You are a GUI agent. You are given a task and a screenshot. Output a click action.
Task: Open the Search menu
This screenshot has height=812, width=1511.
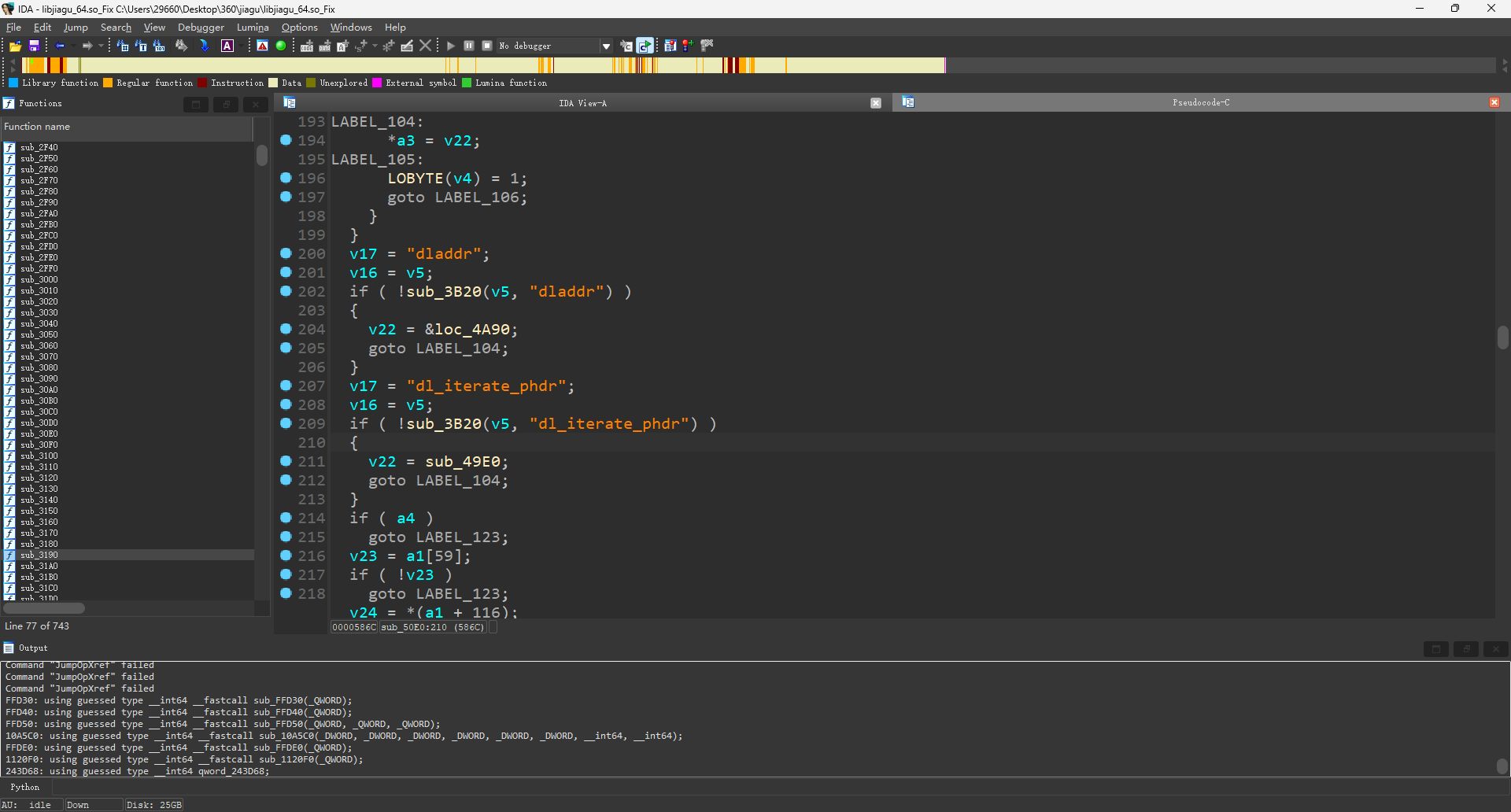[116, 27]
